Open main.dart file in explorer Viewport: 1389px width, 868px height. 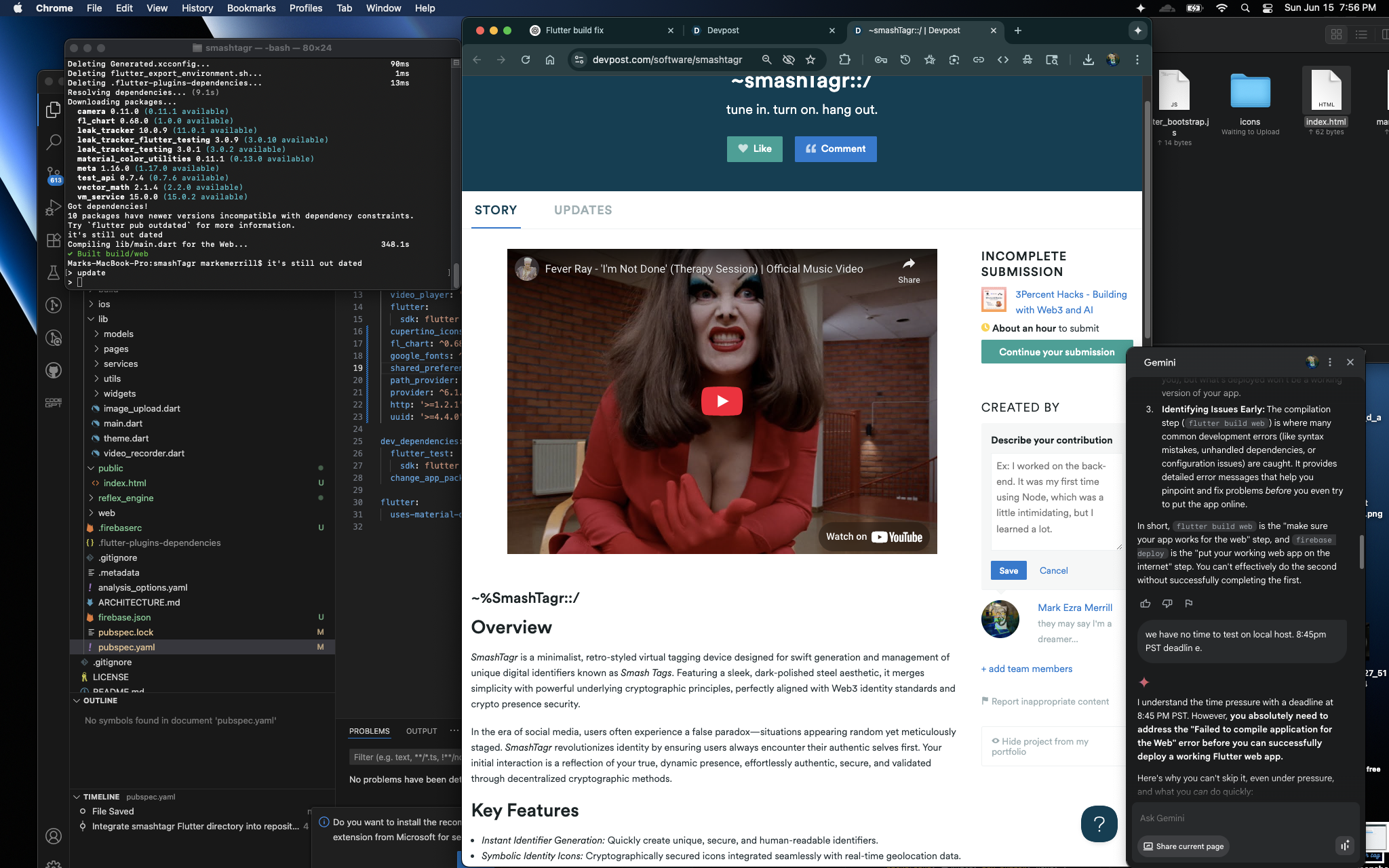click(x=123, y=423)
